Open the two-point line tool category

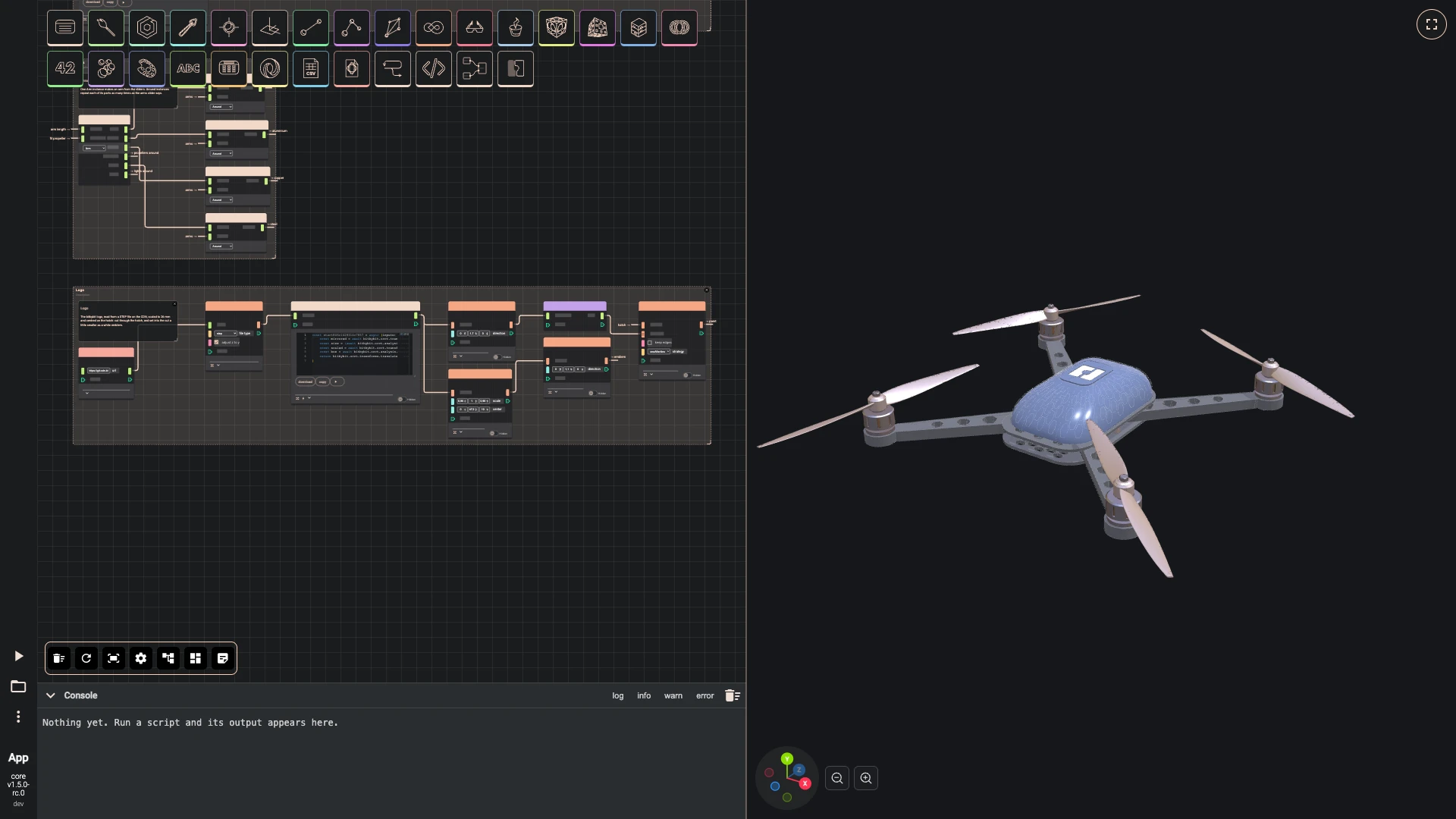point(311,27)
